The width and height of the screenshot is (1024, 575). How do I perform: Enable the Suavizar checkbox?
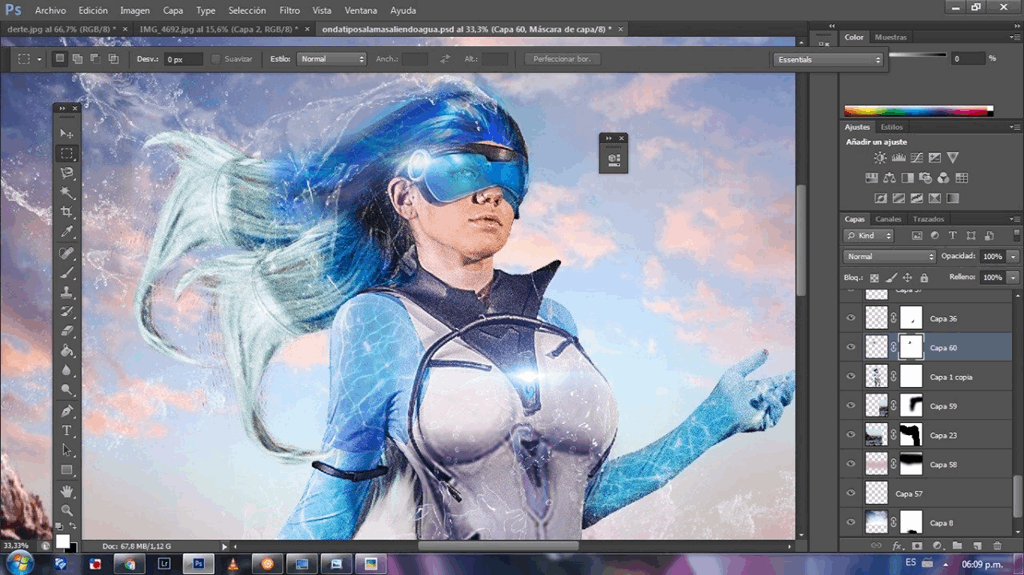coord(216,59)
